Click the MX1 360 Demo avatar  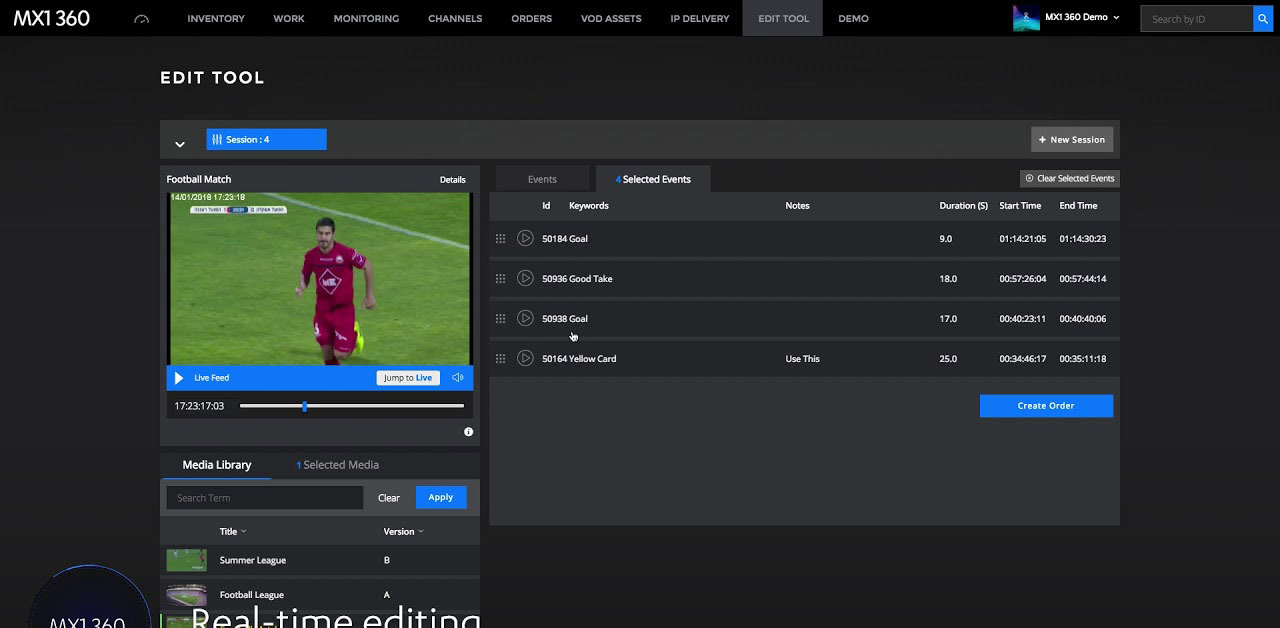1026,18
